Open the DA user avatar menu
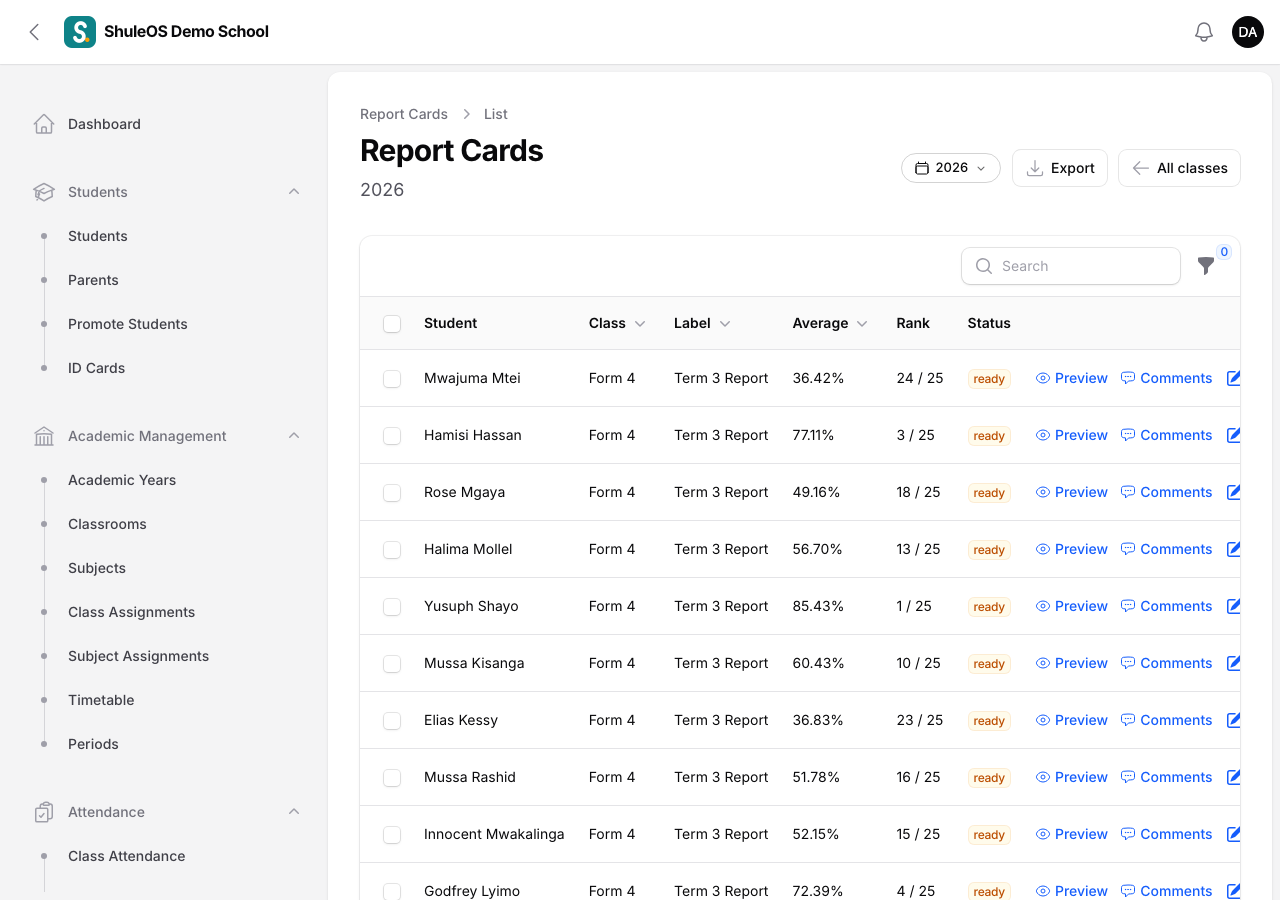The image size is (1280, 900). point(1248,32)
